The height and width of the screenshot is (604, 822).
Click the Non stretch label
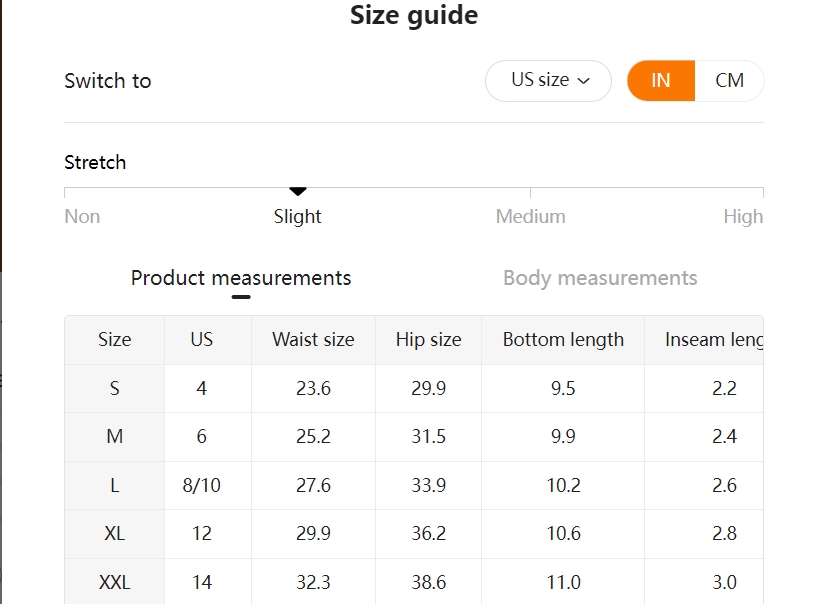(82, 217)
